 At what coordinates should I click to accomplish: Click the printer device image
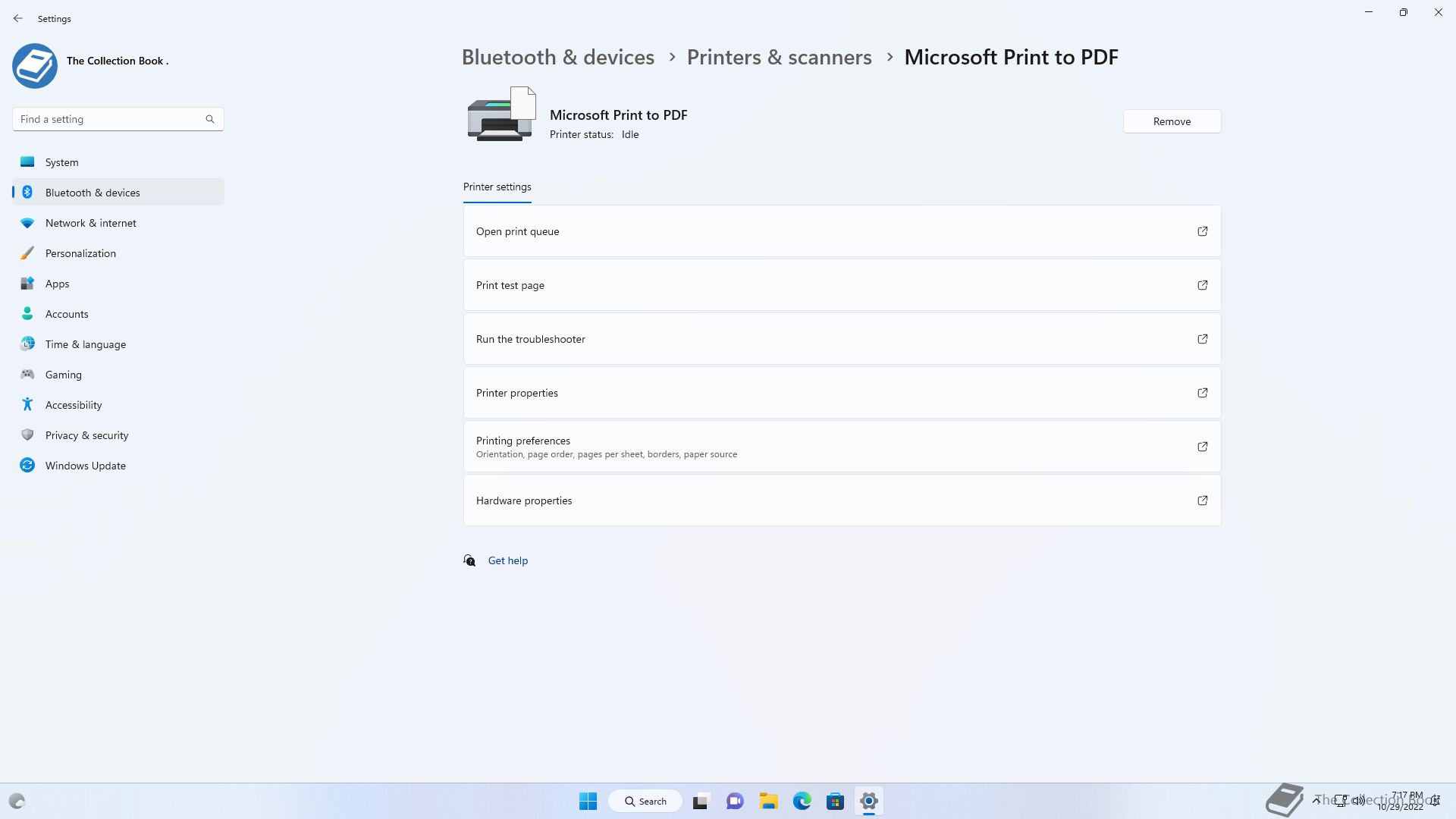[501, 114]
